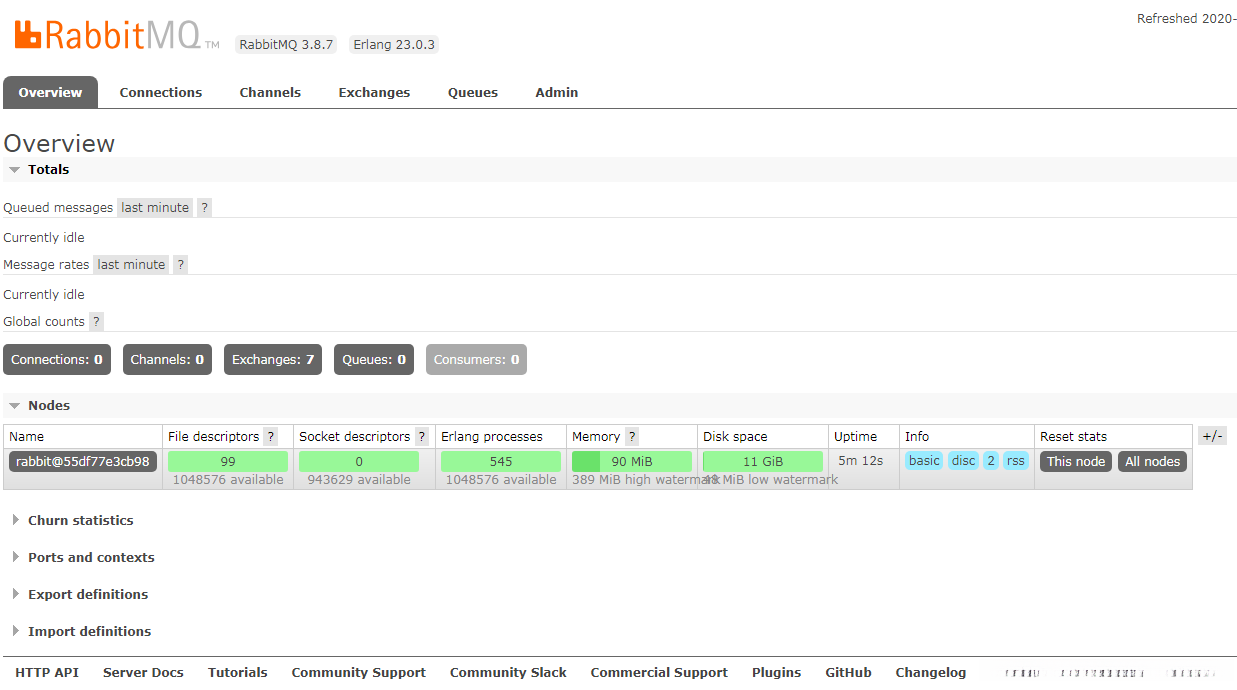Viewport: 1237px width, 690px height.
Task: Open the Channels tab
Action: click(x=270, y=92)
